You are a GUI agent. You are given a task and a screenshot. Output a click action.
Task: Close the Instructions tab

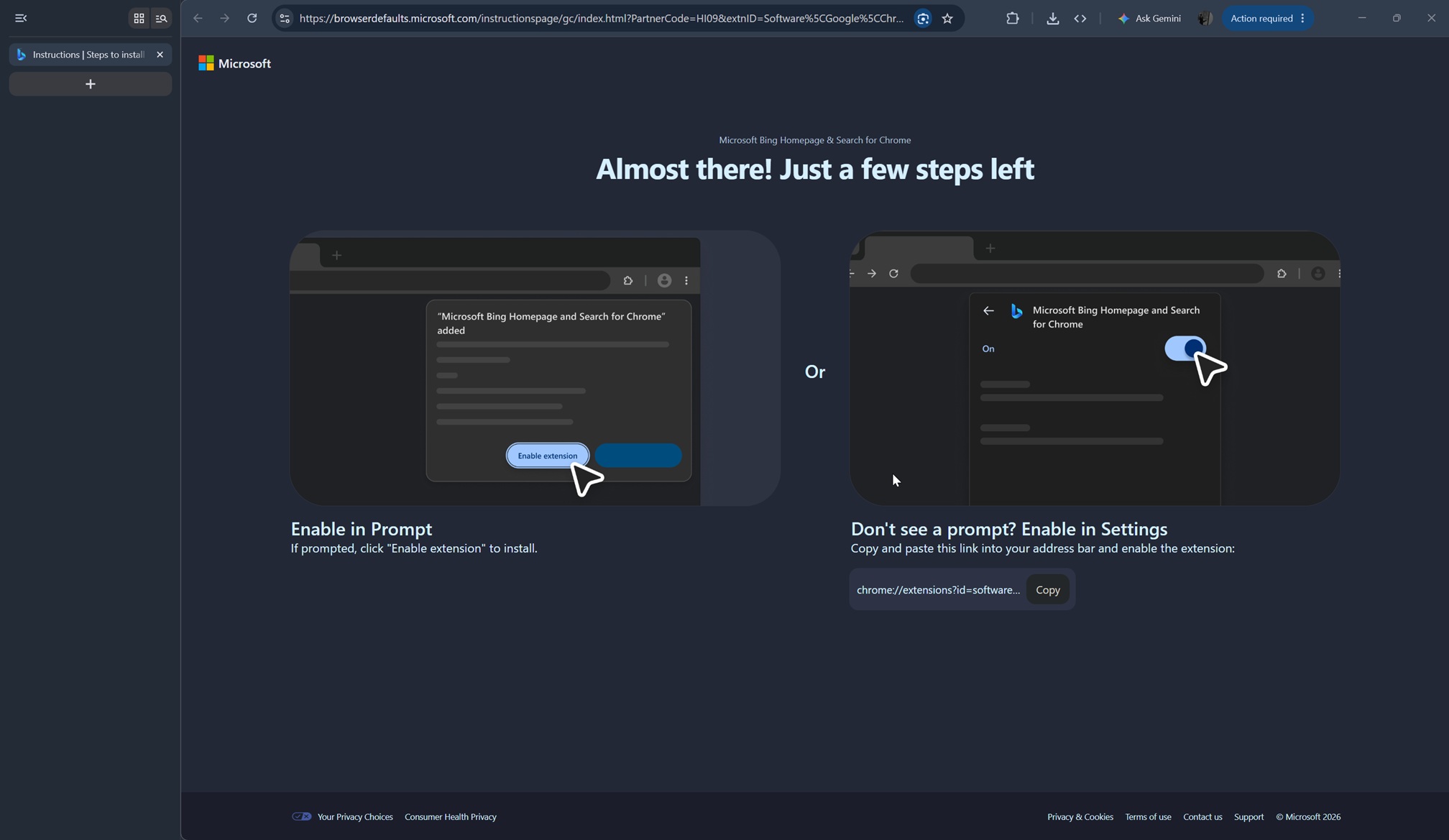tap(160, 55)
